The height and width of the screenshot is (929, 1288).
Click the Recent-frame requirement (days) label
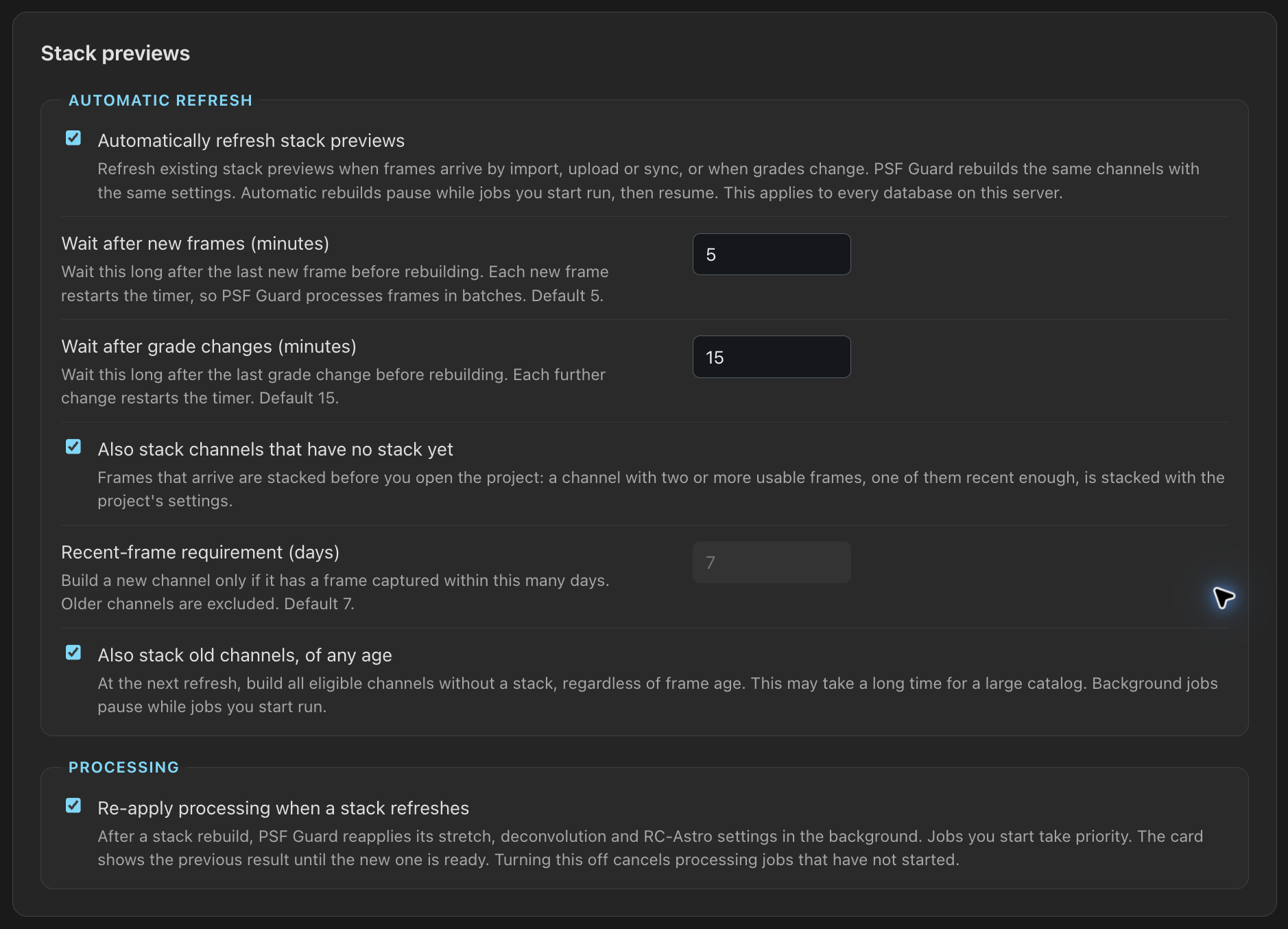200,552
